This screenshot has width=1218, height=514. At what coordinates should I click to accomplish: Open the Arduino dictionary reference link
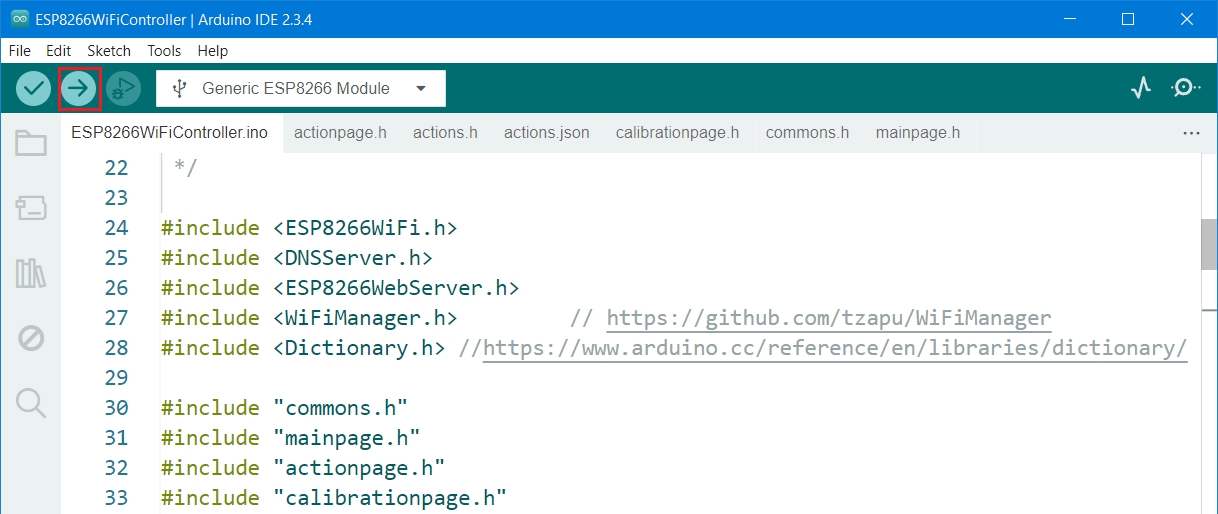[x=834, y=348]
